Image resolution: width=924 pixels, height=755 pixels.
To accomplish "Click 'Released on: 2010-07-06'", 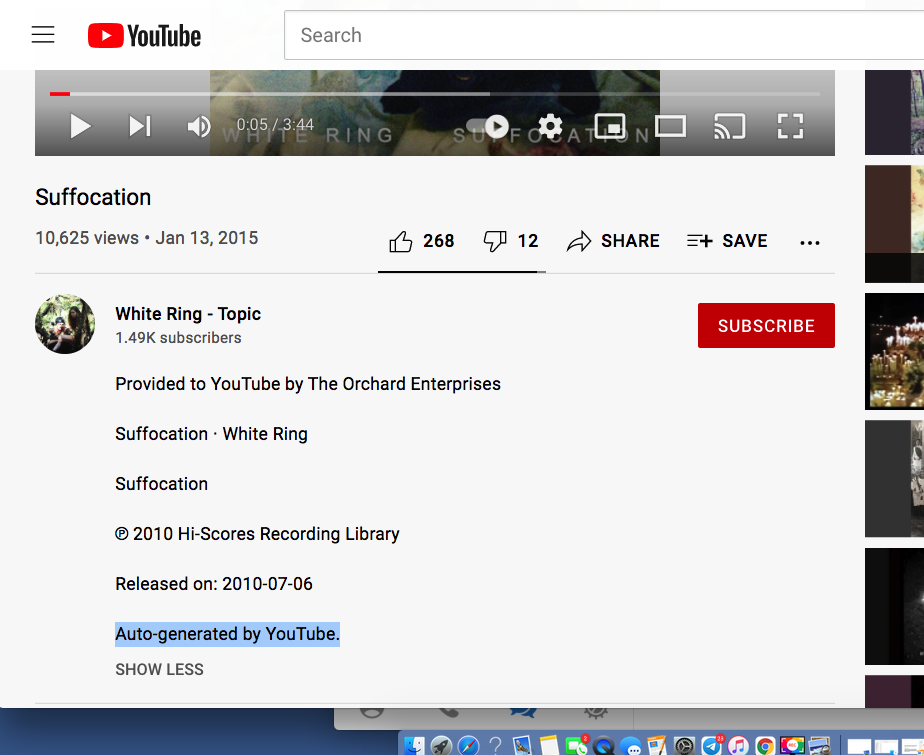I will [214, 584].
